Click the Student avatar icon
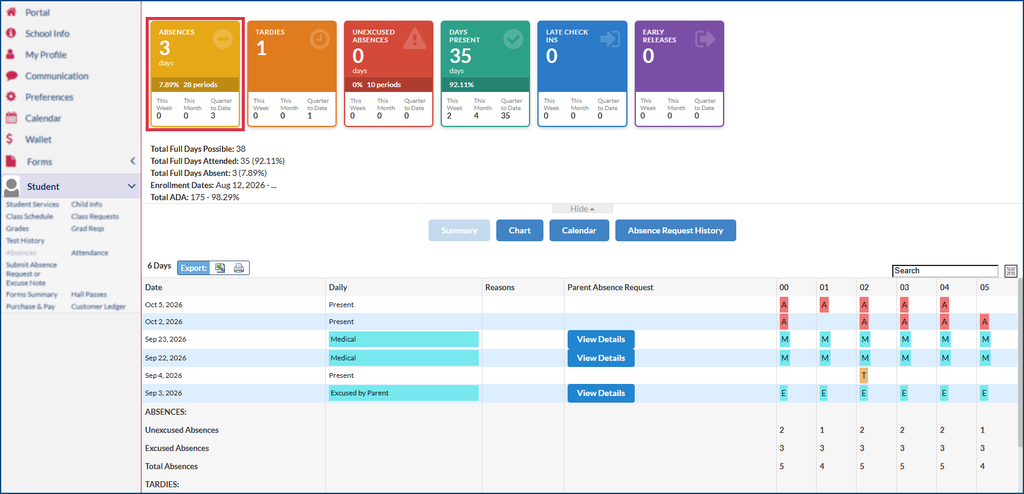1024x494 pixels. pyautogui.click(x=12, y=187)
